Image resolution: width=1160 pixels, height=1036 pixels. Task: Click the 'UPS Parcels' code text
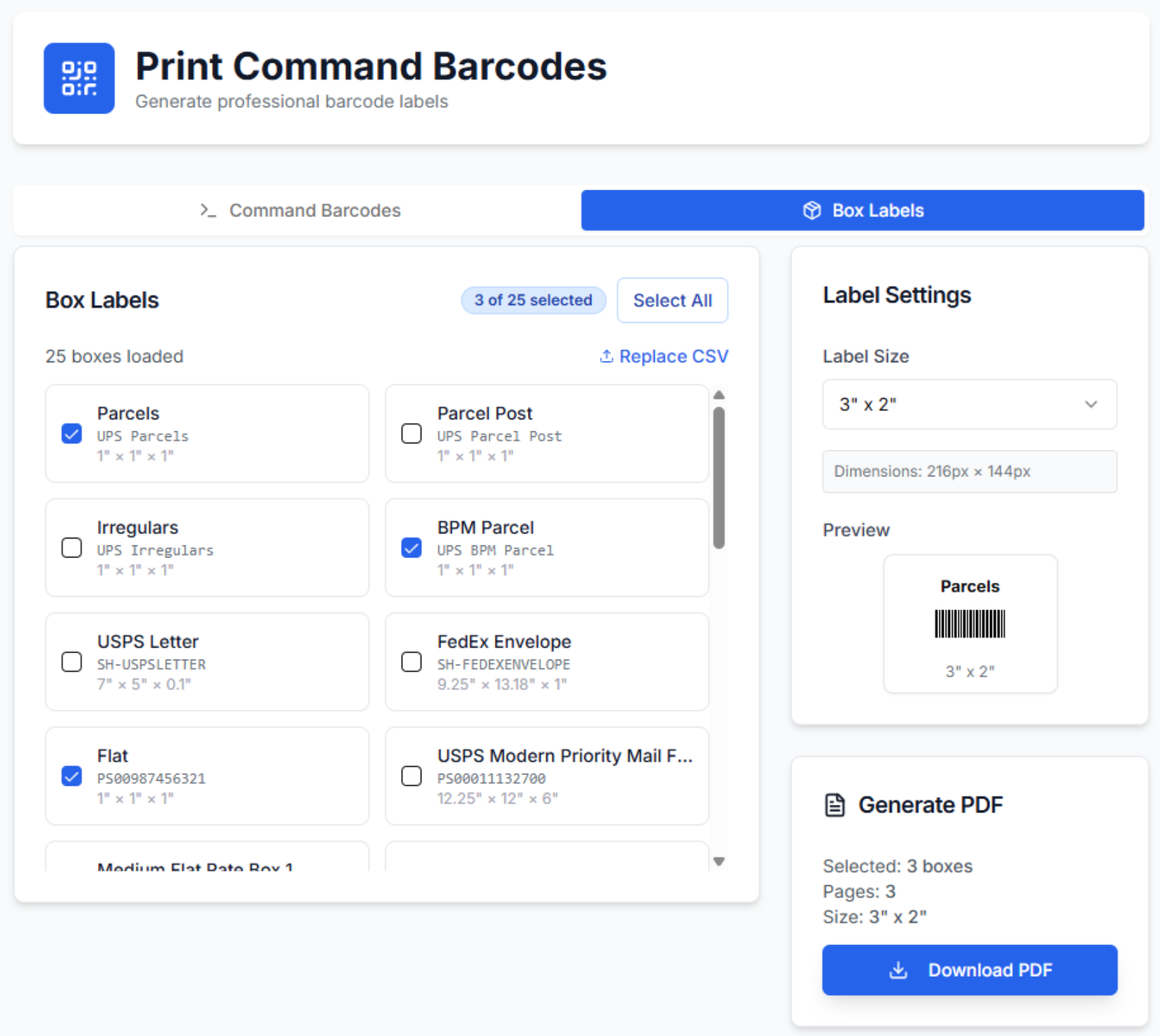point(143,436)
